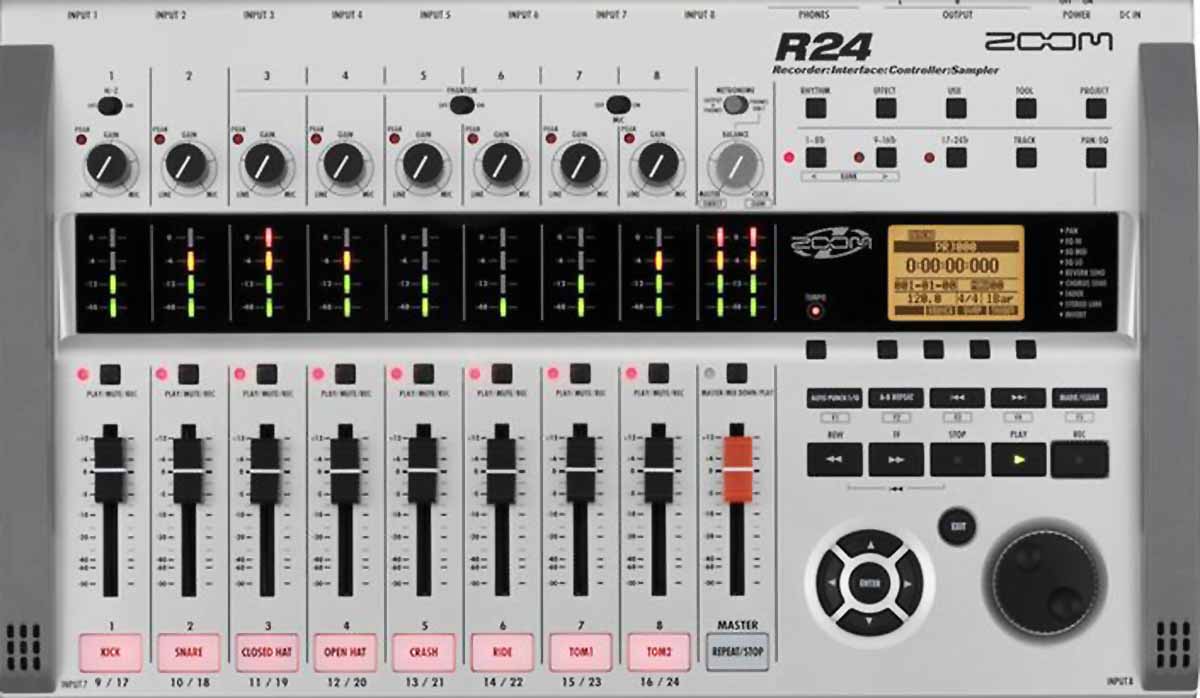Trigger the CLOSED HAT pad
The width and height of the screenshot is (1200, 698).
pos(267,653)
